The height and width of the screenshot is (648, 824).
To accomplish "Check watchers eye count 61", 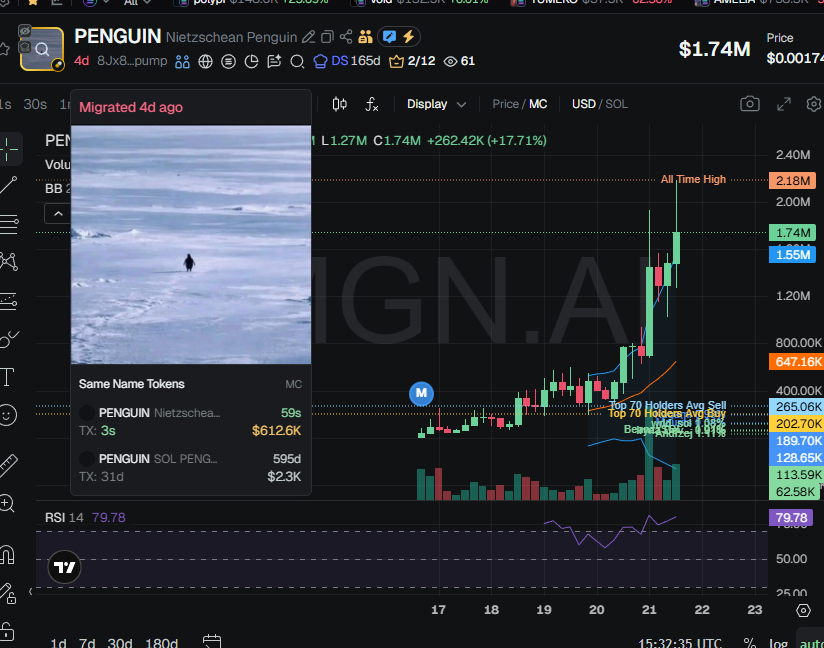I will tap(459, 61).
